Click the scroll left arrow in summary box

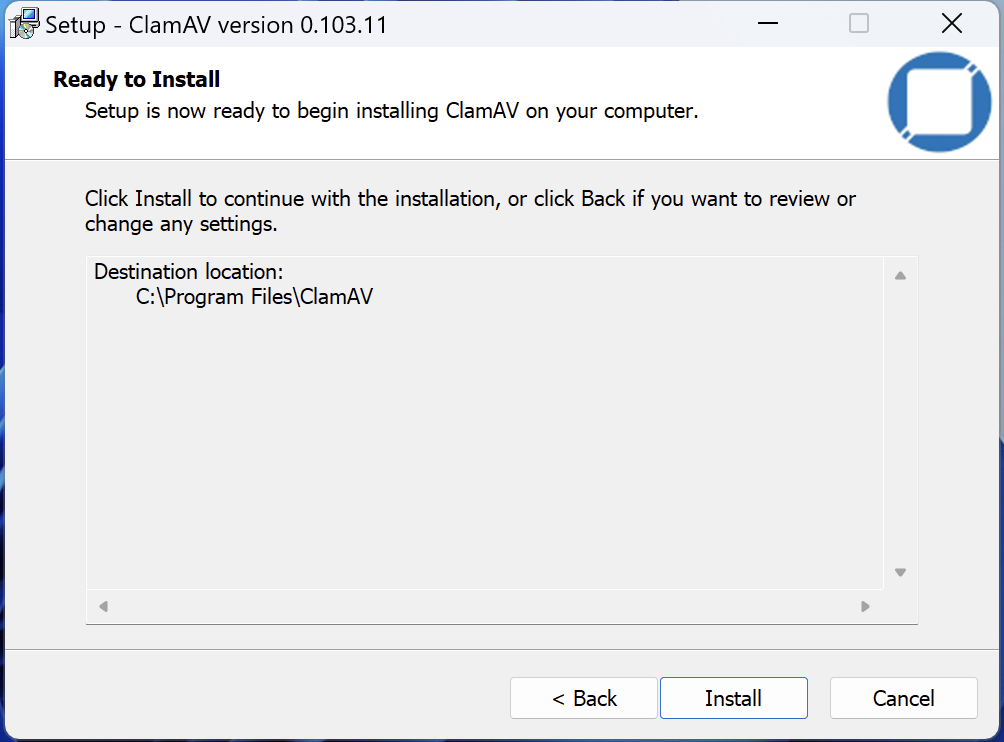coord(104,606)
